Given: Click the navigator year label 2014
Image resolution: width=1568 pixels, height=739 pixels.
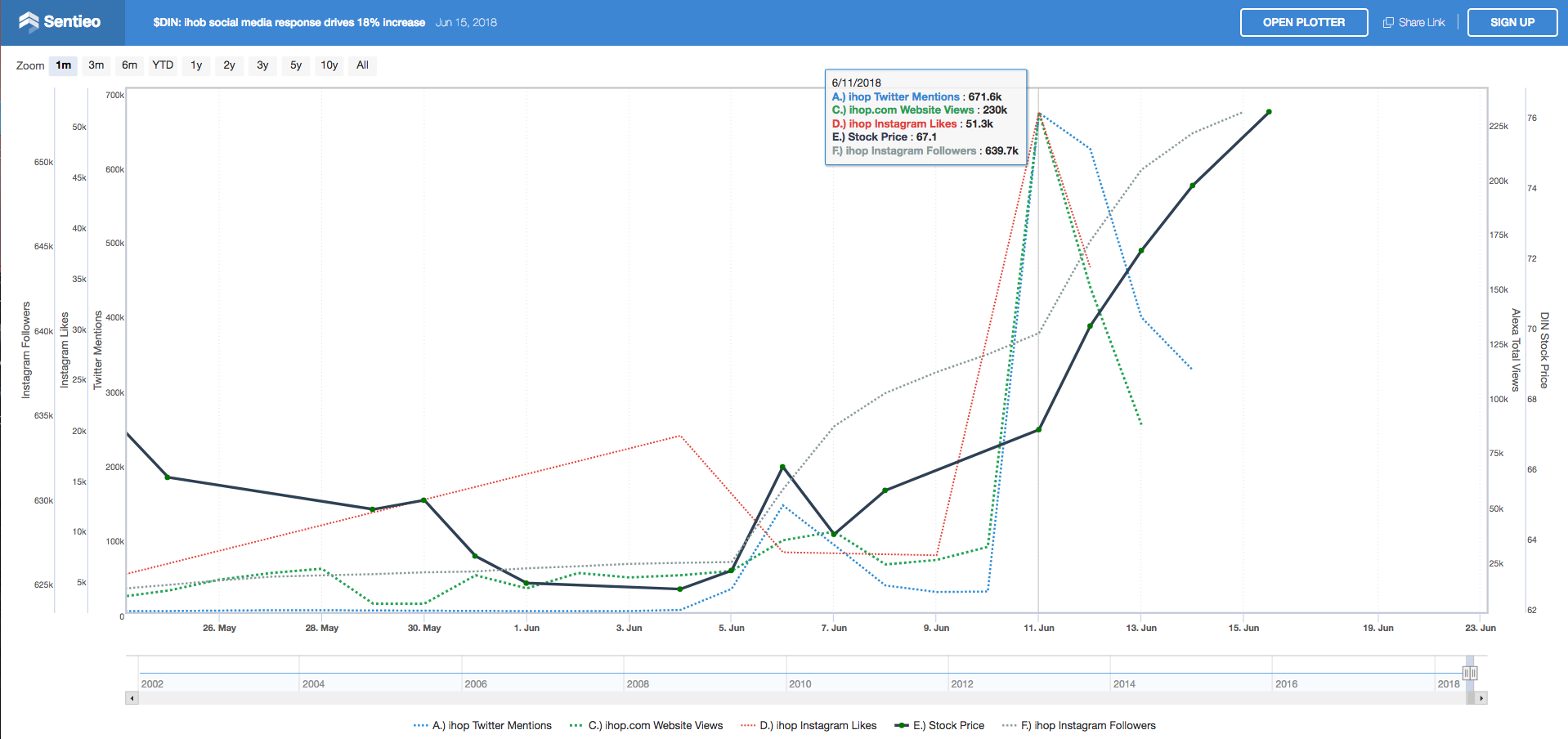Looking at the screenshot, I should pyautogui.click(x=1124, y=683).
